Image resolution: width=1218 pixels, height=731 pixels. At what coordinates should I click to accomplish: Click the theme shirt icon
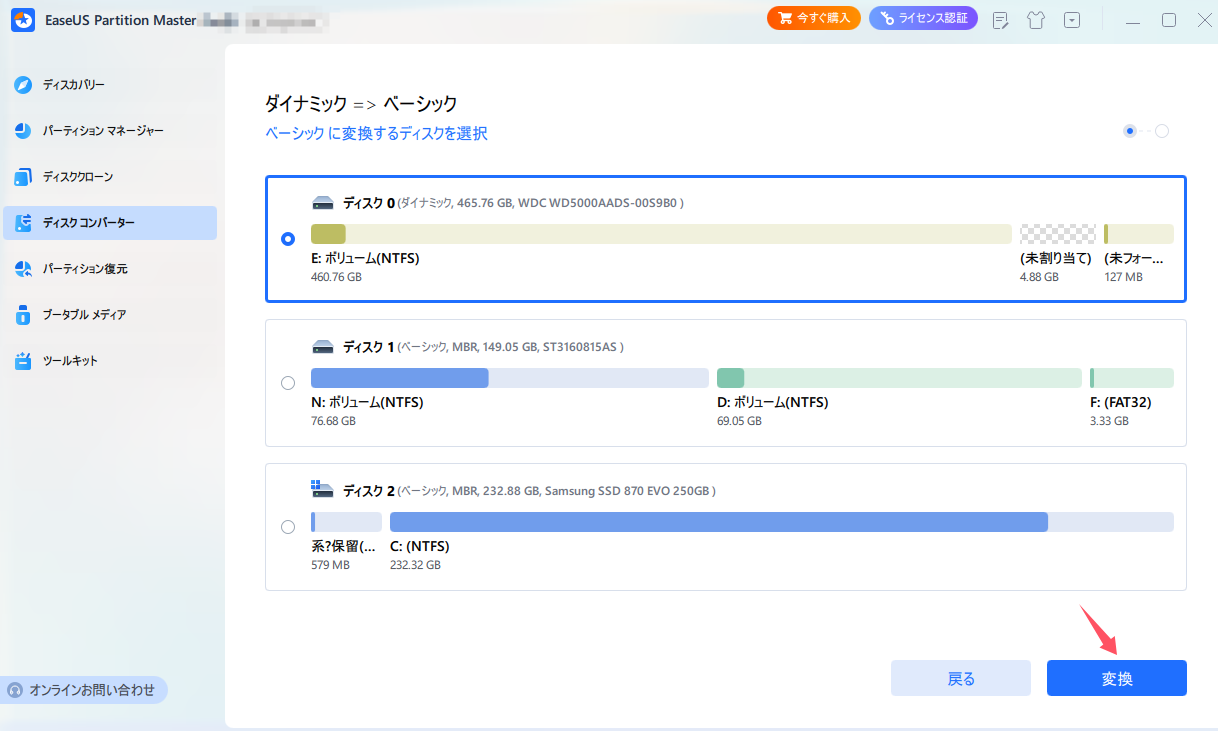tap(1036, 19)
